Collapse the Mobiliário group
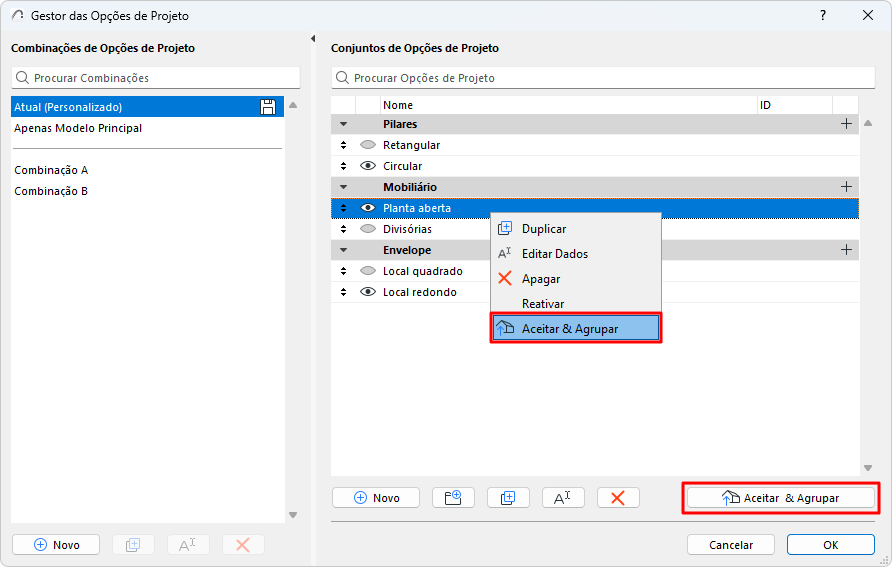Viewport: 892px width, 567px height. (x=343, y=187)
